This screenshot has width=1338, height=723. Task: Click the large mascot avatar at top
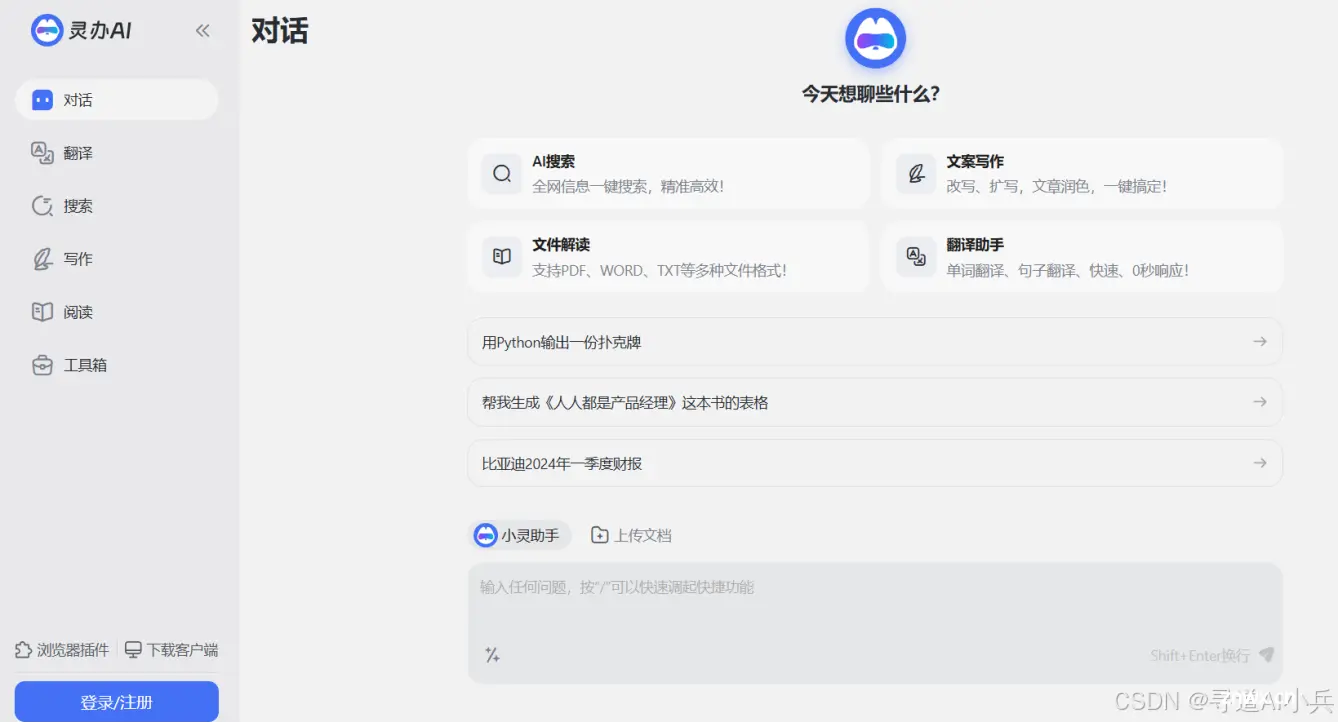[x=875, y=38]
